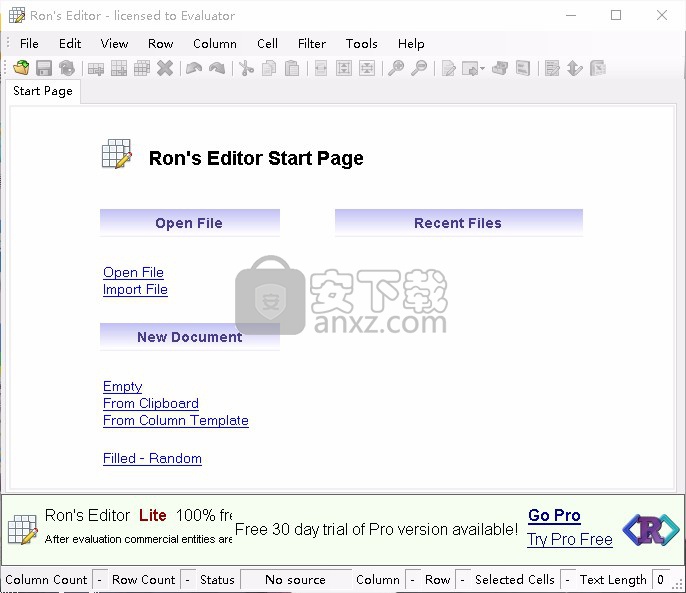Viewport: 686px width, 593px height.
Task: Click the up-down sort arrows toolbar icon
Action: coord(574,68)
